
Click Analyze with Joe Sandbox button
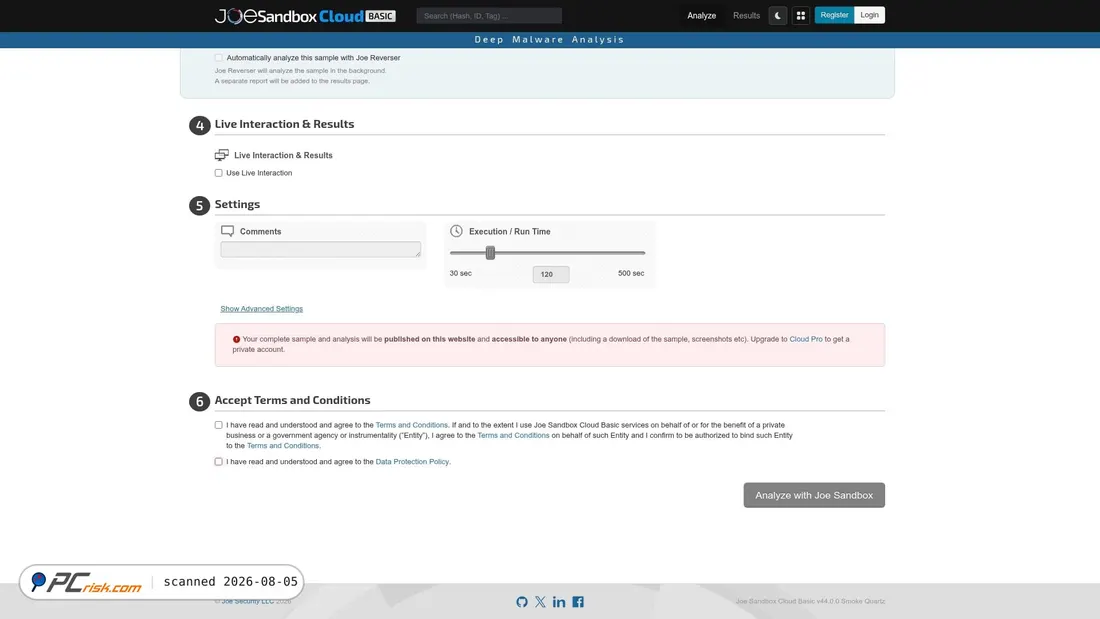point(814,495)
